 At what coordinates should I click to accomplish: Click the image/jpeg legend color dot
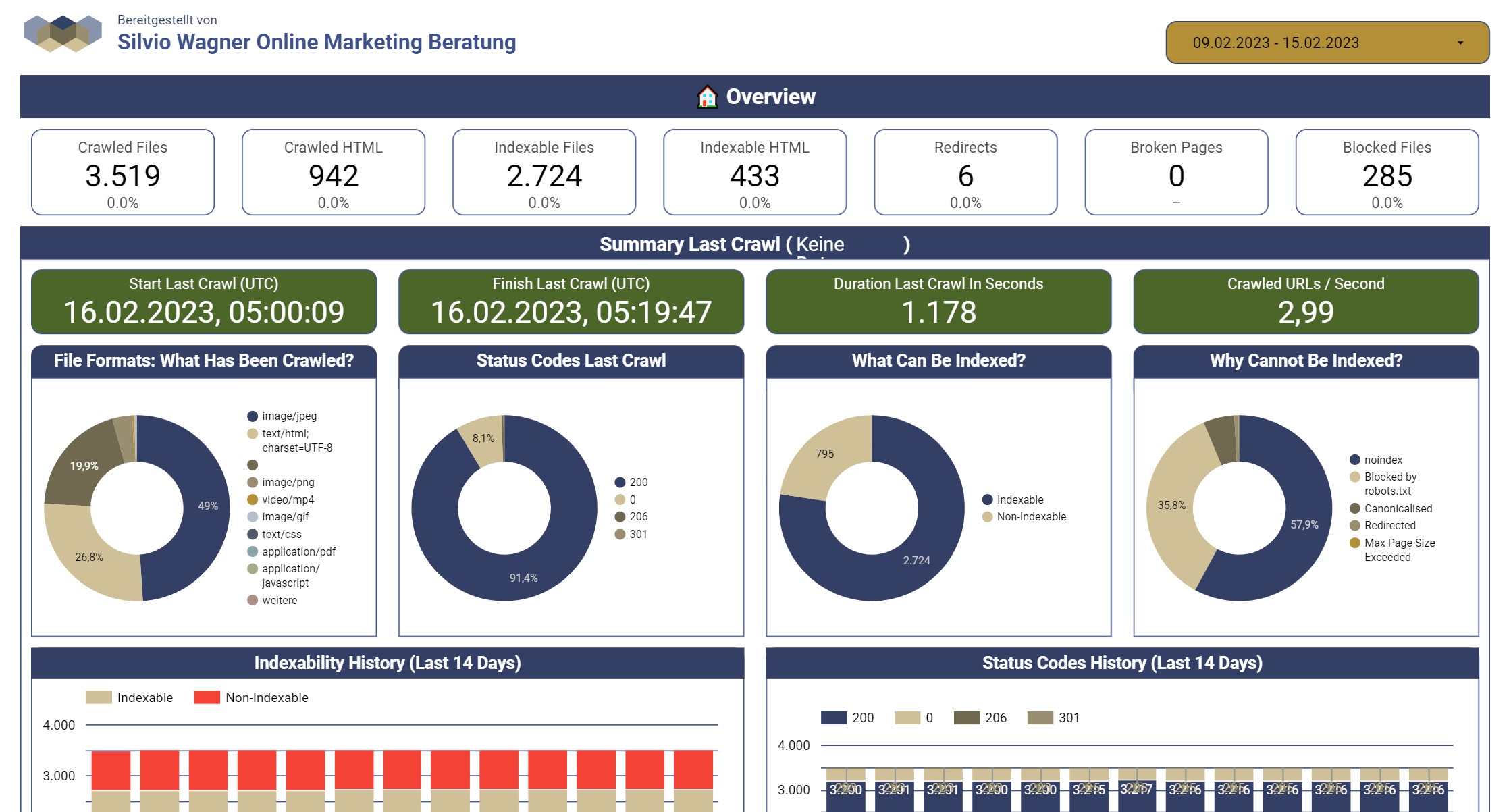tap(253, 416)
